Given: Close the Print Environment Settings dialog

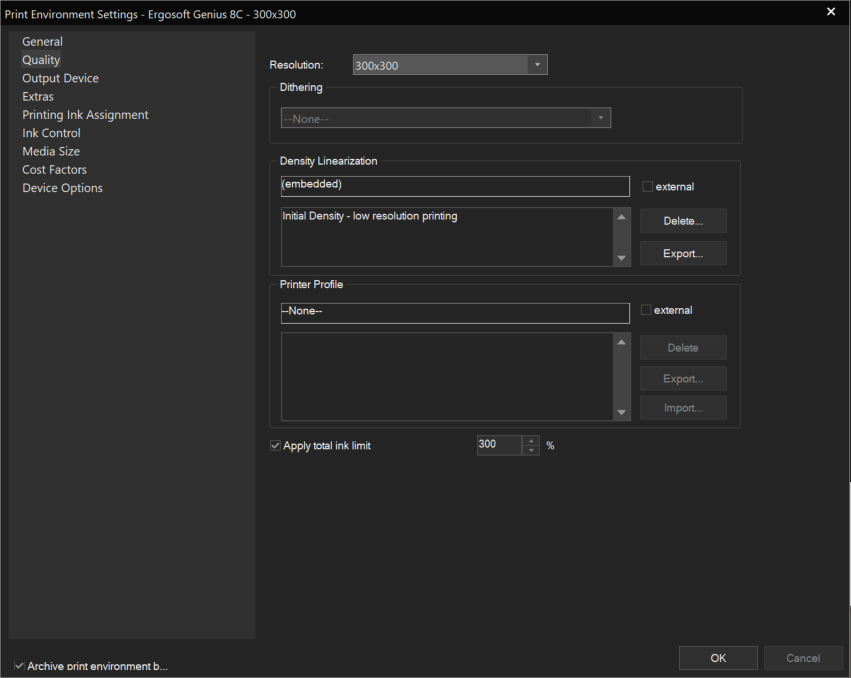Looking at the screenshot, I should coord(831,11).
